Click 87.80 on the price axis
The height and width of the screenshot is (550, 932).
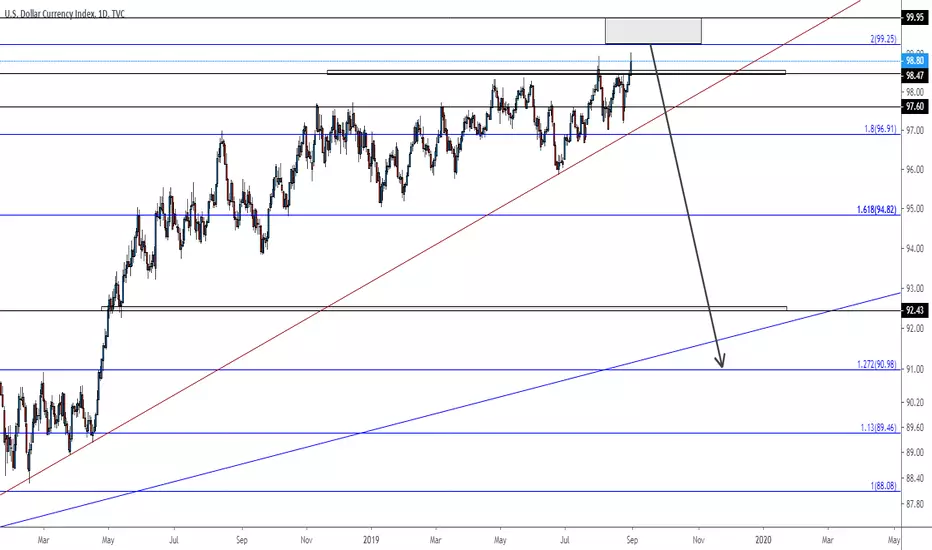[x=914, y=504]
